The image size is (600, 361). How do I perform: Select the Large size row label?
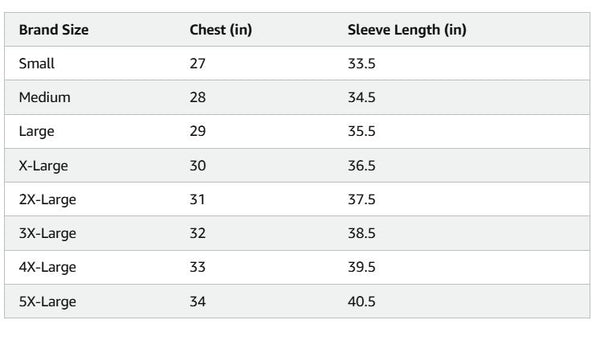pyautogui.click(x=37, y=132)
